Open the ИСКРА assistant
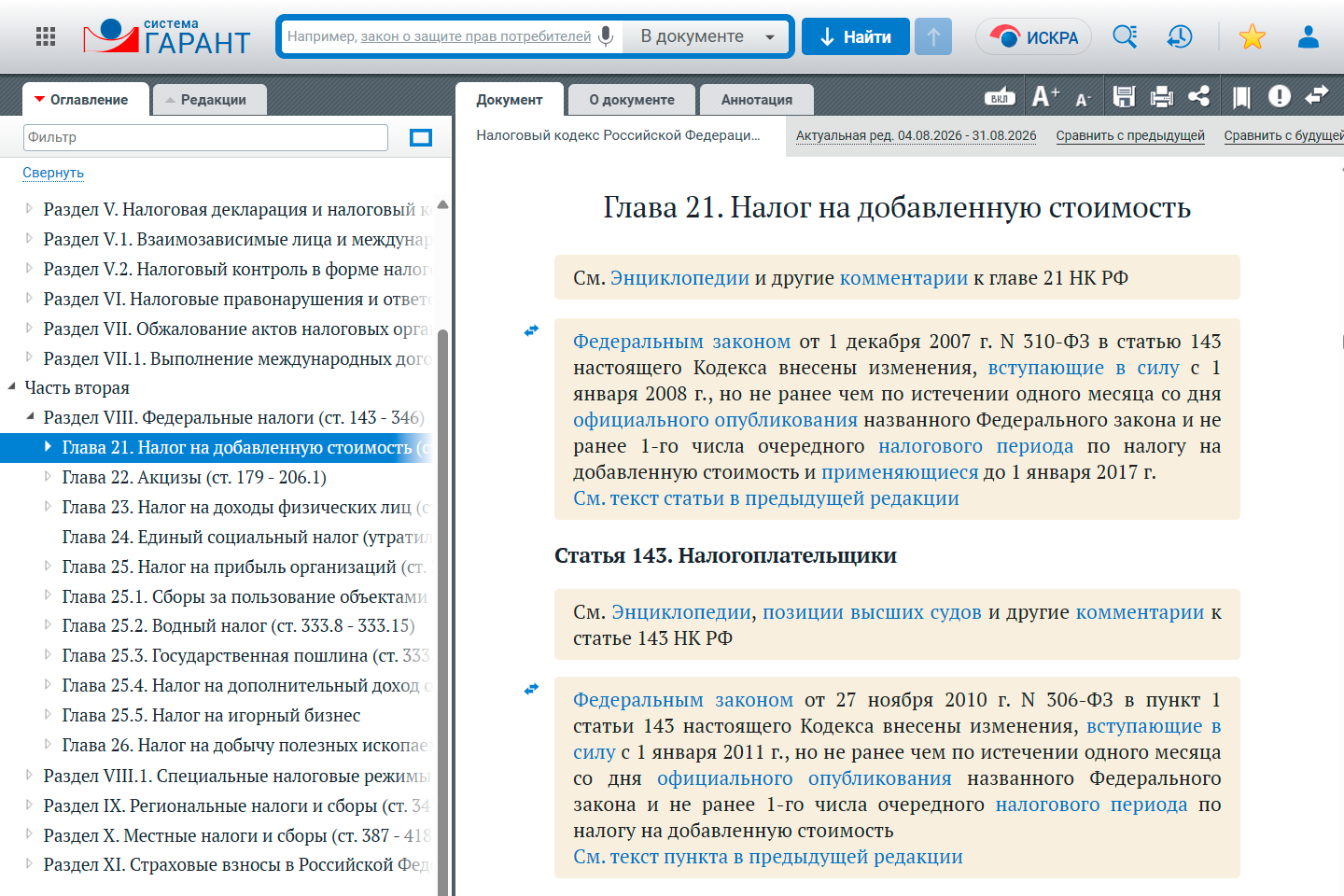 [x=1033, y=37]
